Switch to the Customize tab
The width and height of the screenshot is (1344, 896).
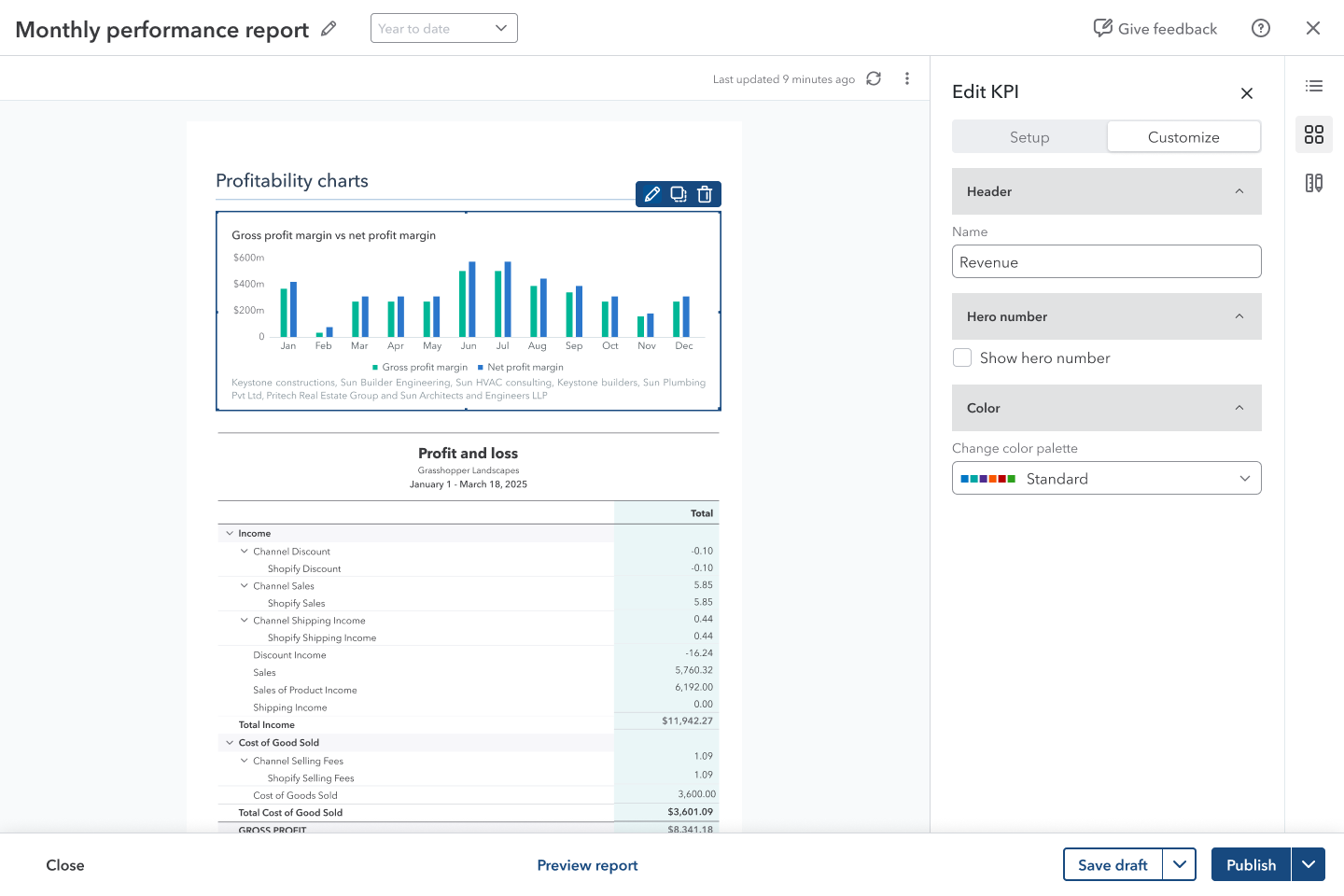[x=1183, y=136]
